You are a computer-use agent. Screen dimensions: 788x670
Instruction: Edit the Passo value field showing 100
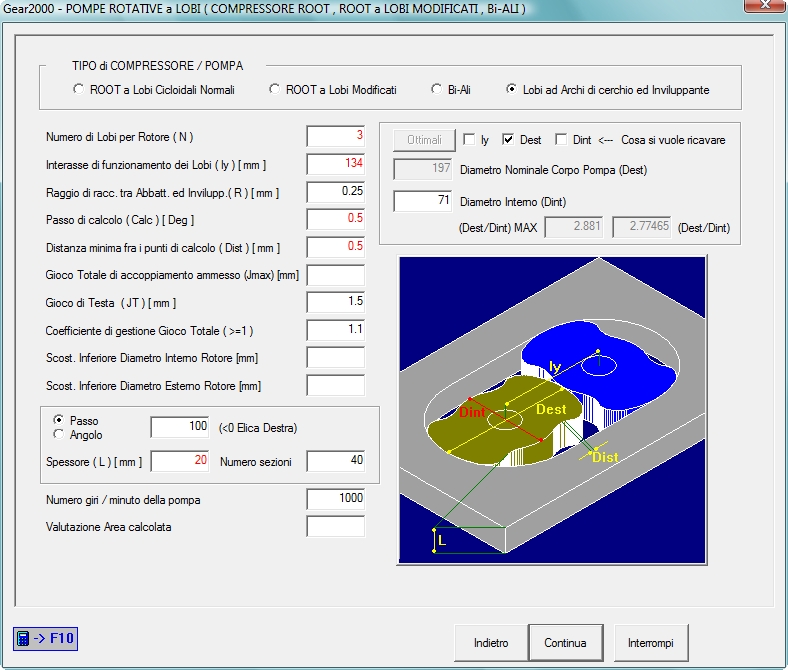click(x=180, y=427)
